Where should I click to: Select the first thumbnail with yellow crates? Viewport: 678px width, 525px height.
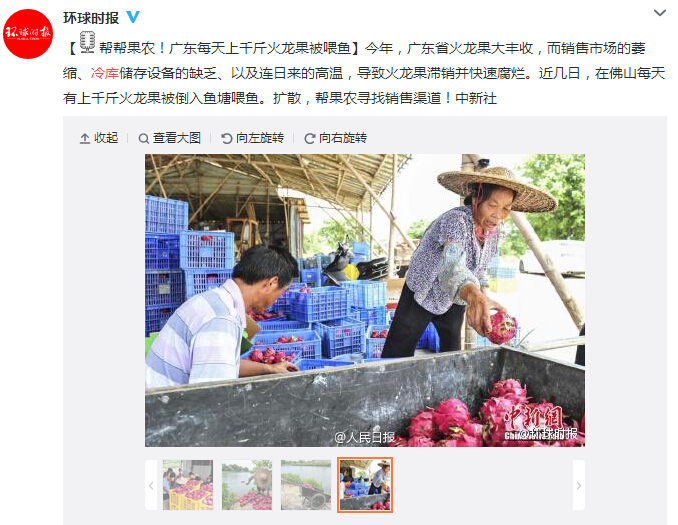tap(188, 485)
